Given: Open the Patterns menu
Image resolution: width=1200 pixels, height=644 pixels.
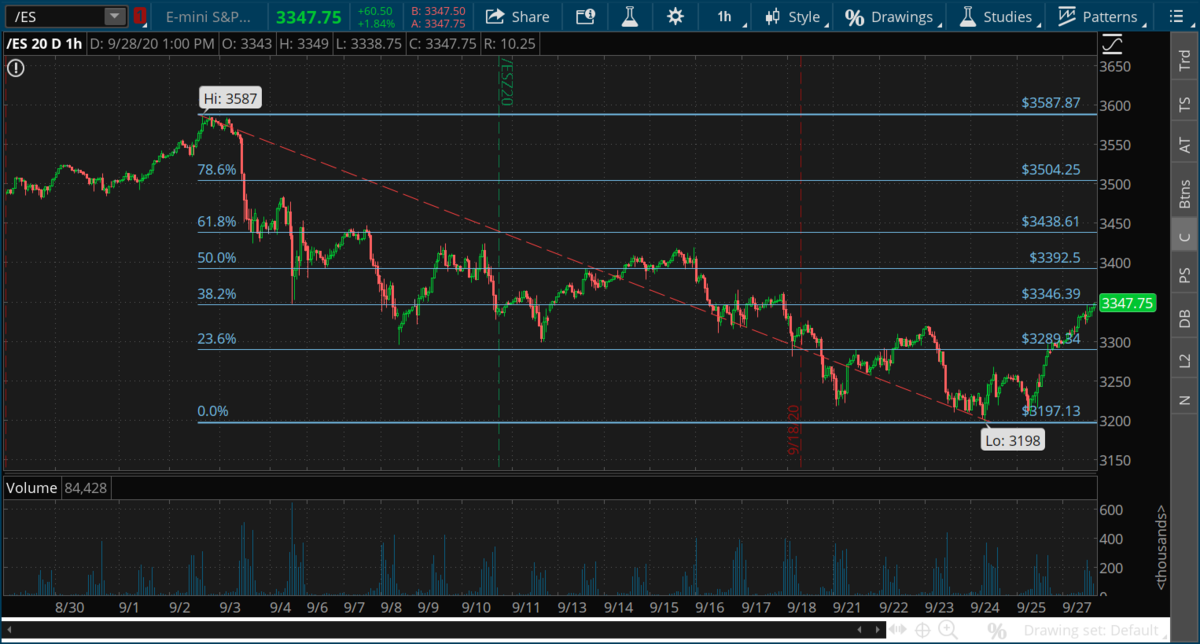Looking at the screenshot, I should (1098, 17).
